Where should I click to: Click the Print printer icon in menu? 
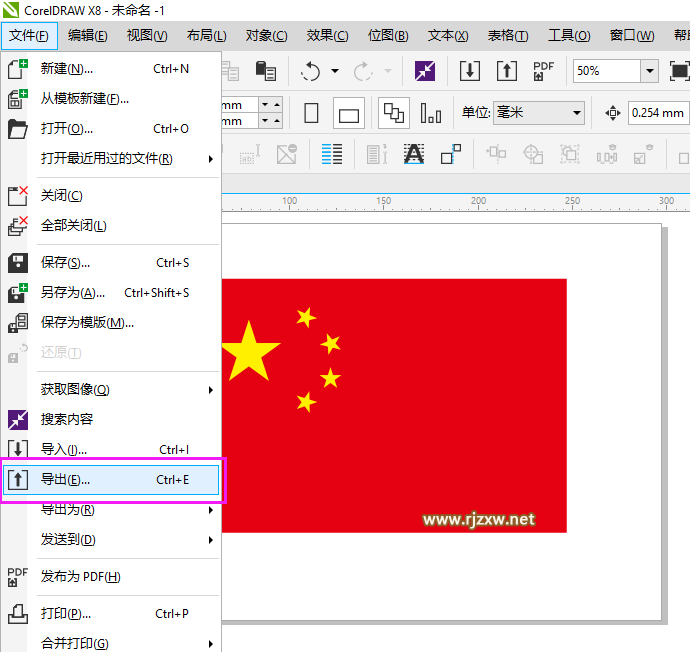[x=18, y=613]
